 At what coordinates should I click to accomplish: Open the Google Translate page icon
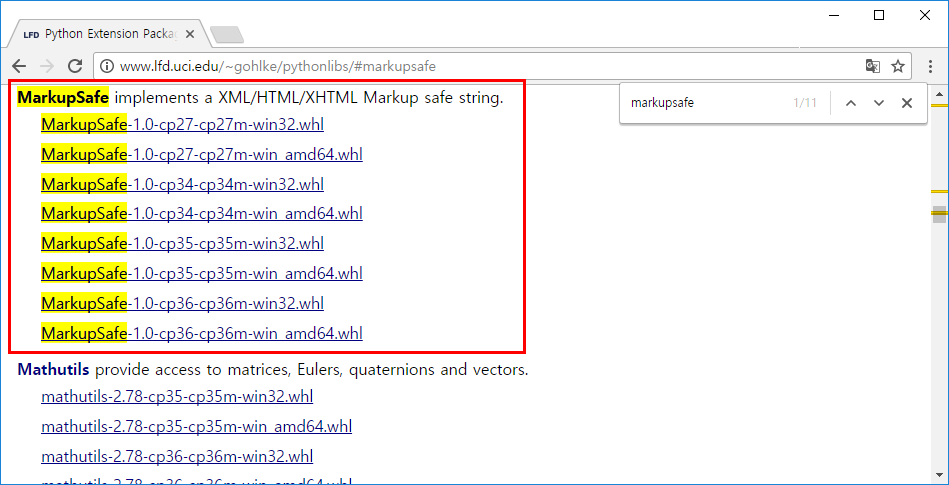pos(872,66)
